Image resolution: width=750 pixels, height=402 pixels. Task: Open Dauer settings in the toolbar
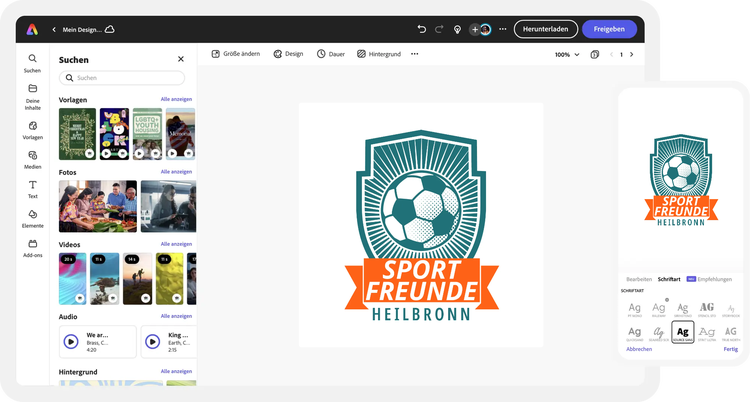pos(331,54)
